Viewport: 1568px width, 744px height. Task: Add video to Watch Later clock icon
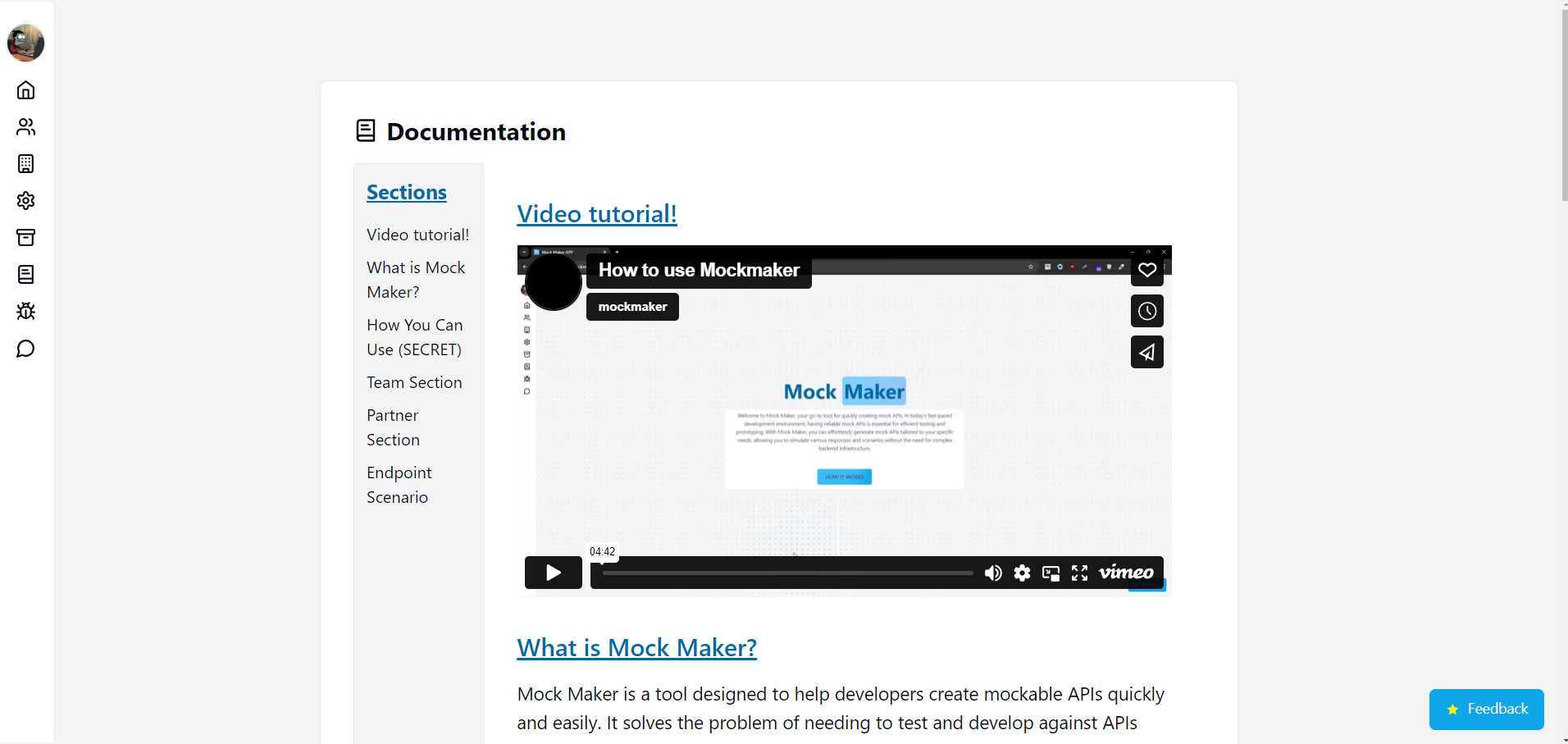click(x=1146, y=311)
